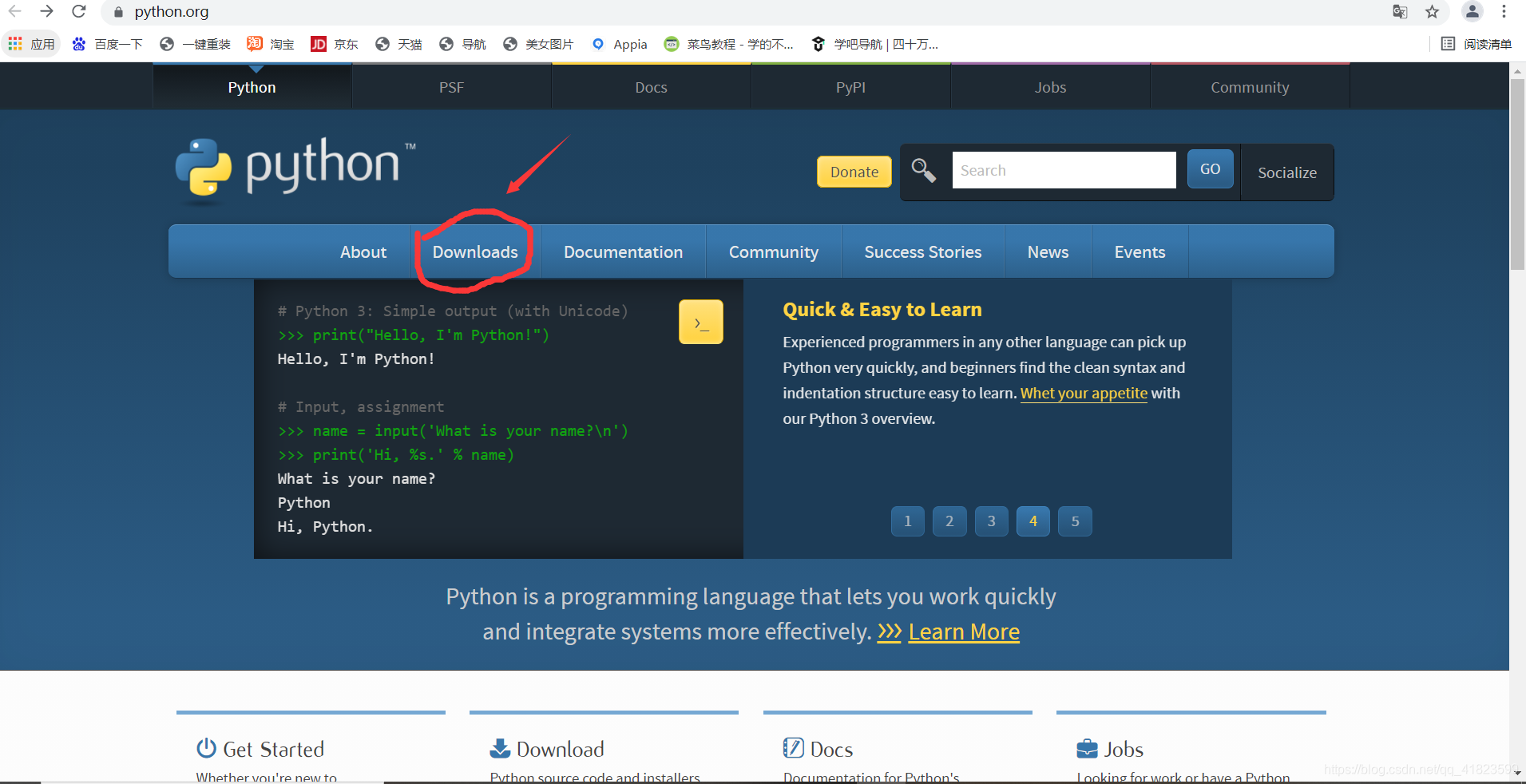Viewport: 1526px width, 784px height.
Task: Follow the Learn More link
Action: (964, 632)
